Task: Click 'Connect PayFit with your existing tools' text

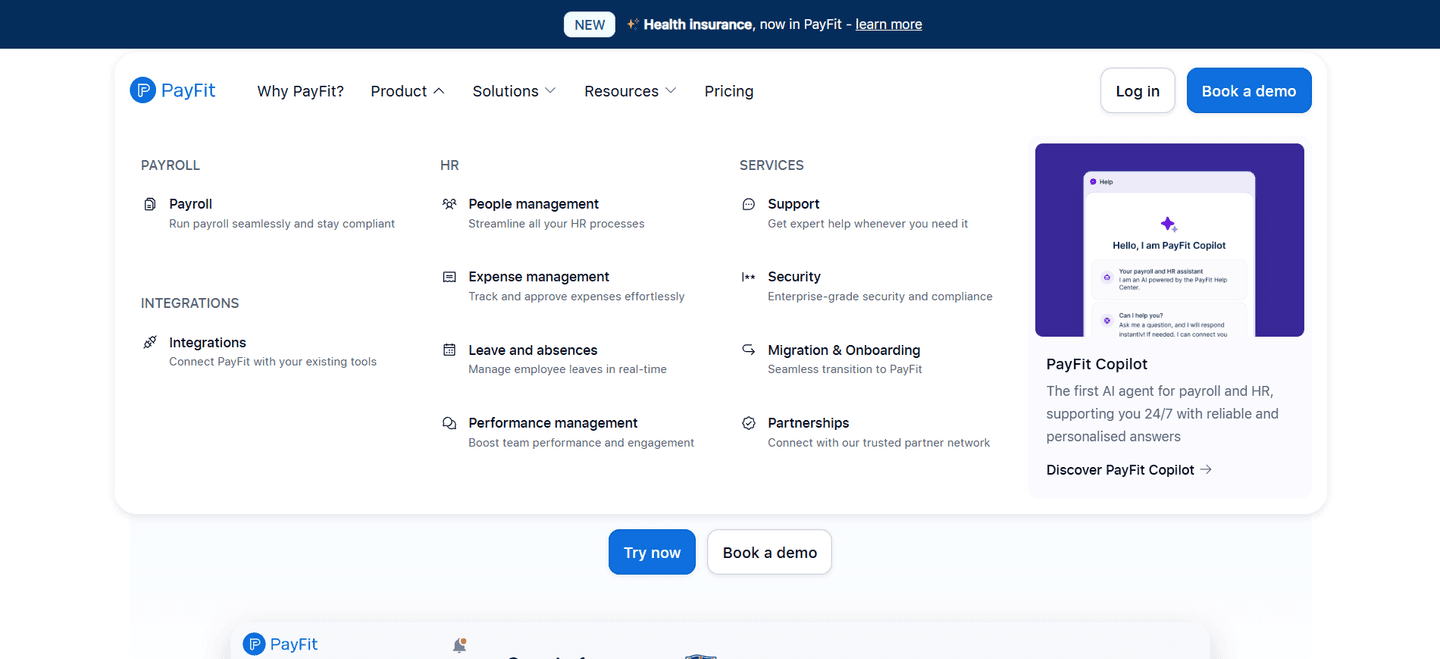Action: click(x=273, y=362)
